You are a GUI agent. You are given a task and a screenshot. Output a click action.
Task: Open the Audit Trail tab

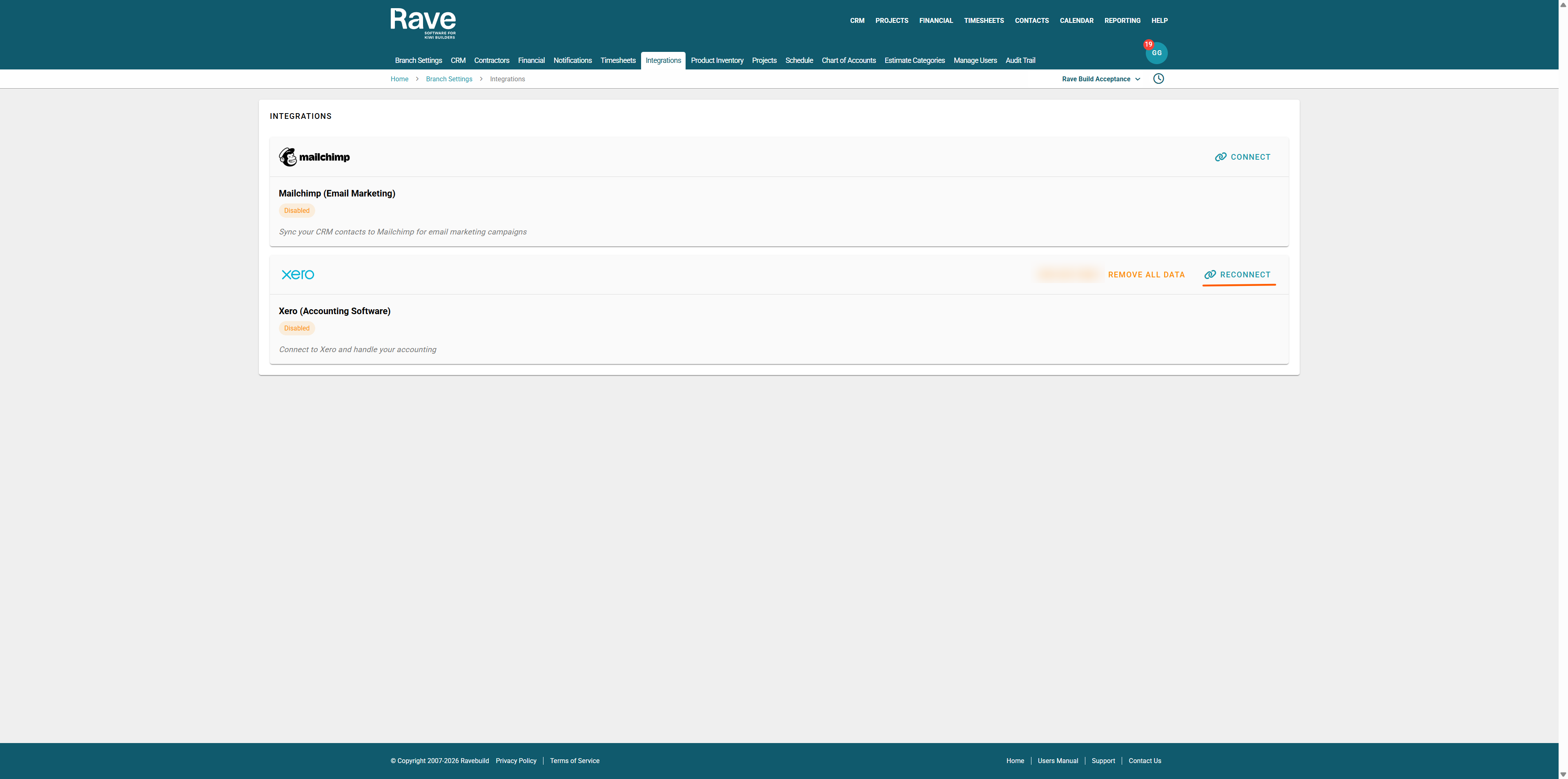pos(1020,60)
